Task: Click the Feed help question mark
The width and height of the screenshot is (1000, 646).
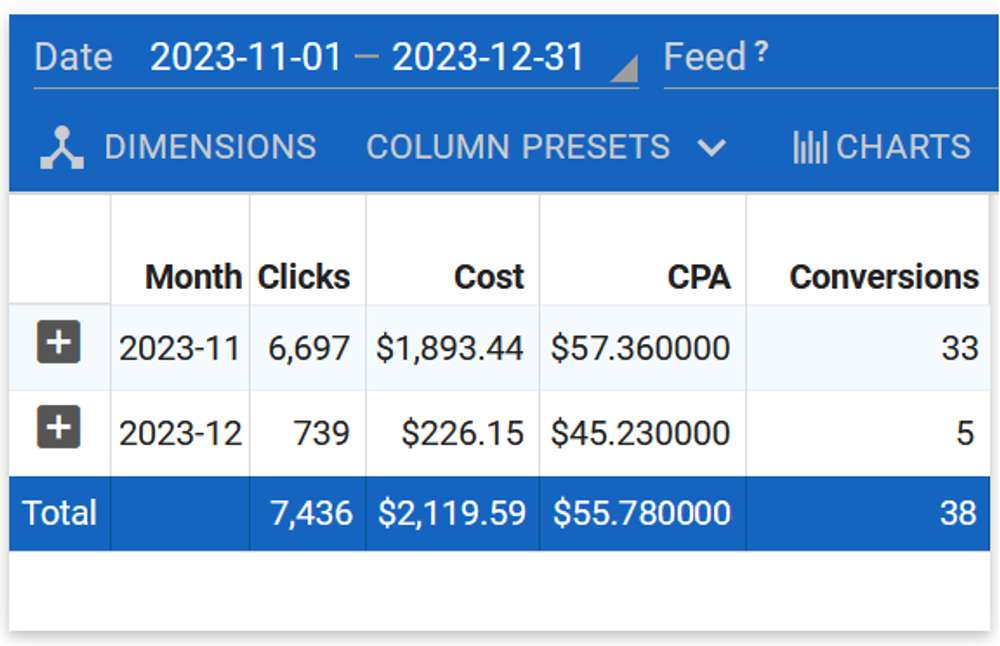Action: point(761,53)
